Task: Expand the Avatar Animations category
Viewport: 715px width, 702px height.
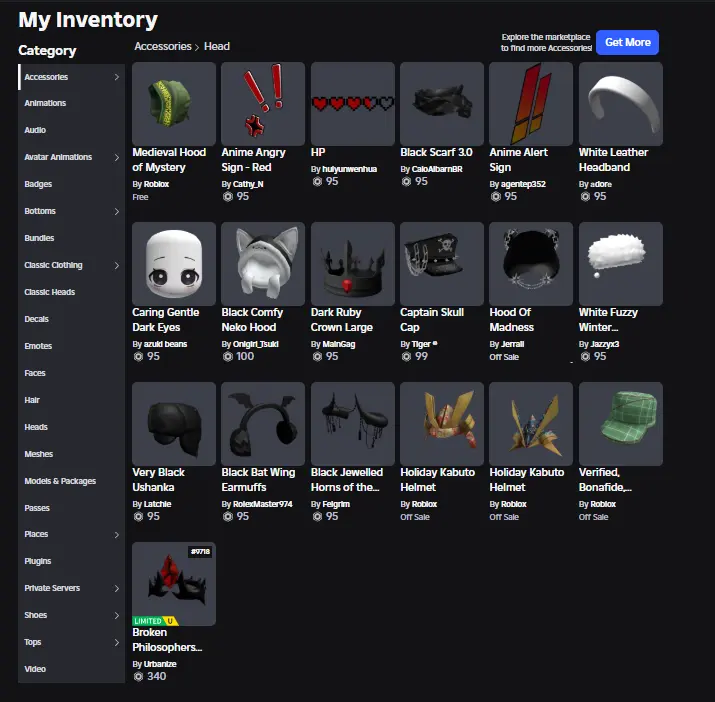Action: click(117, 157)
